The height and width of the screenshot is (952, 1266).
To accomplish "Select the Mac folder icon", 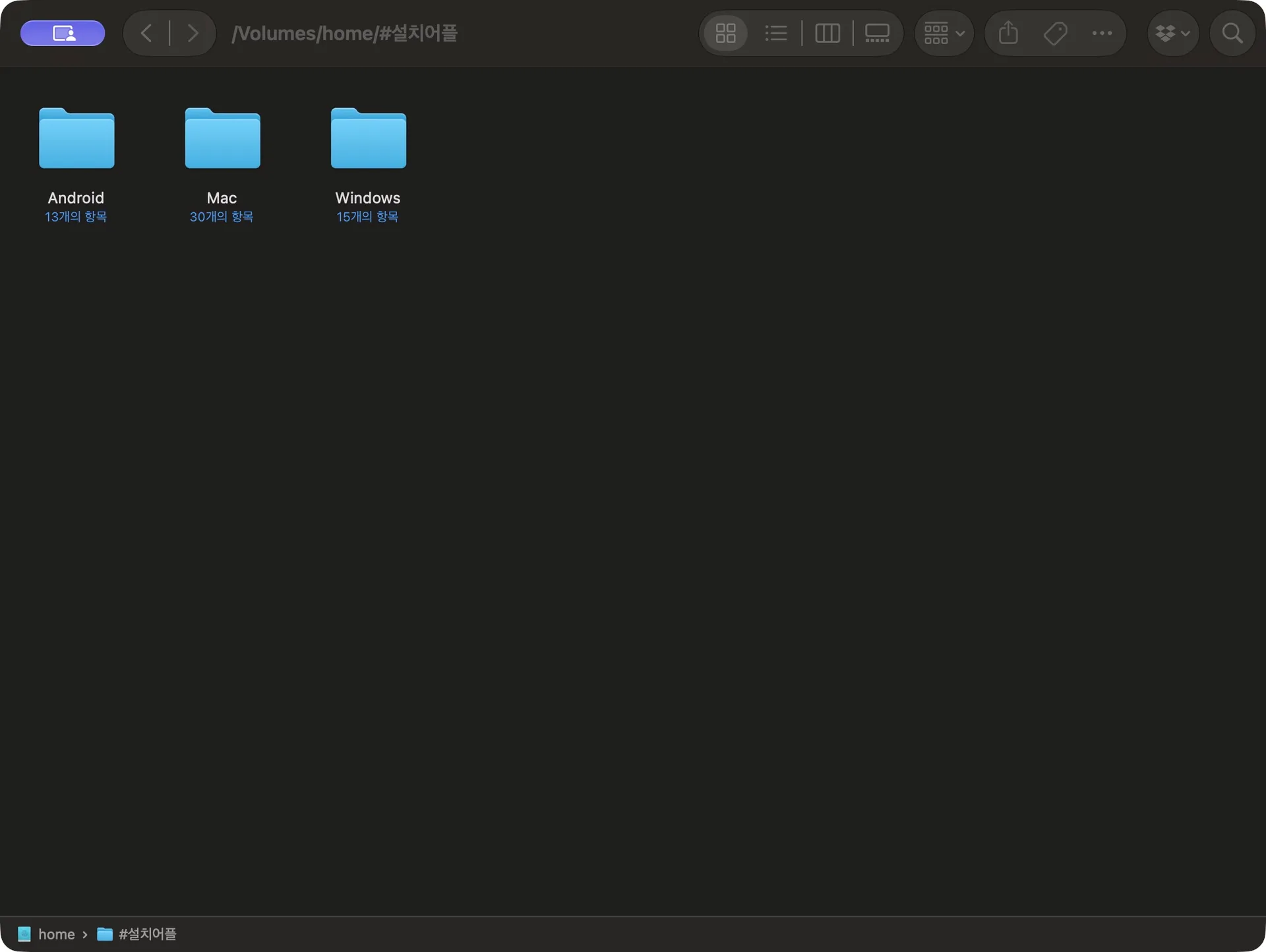I will pyautogui.click(x=222, y=138).
